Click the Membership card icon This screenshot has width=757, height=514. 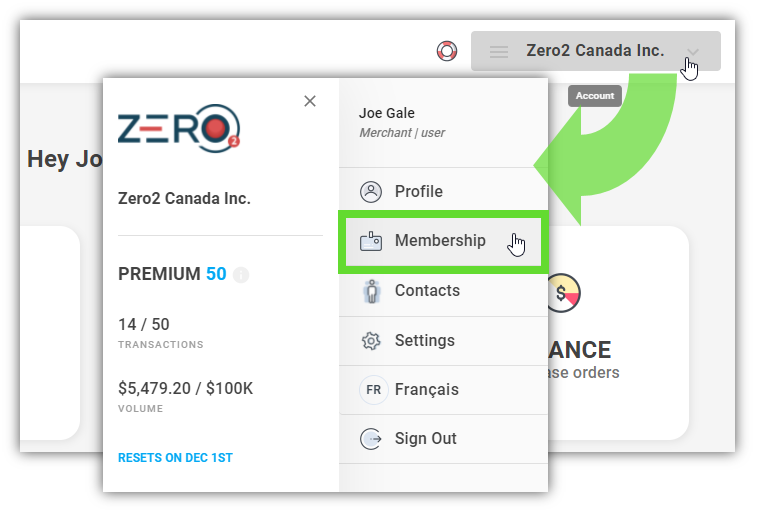click(x=371, y=241)
